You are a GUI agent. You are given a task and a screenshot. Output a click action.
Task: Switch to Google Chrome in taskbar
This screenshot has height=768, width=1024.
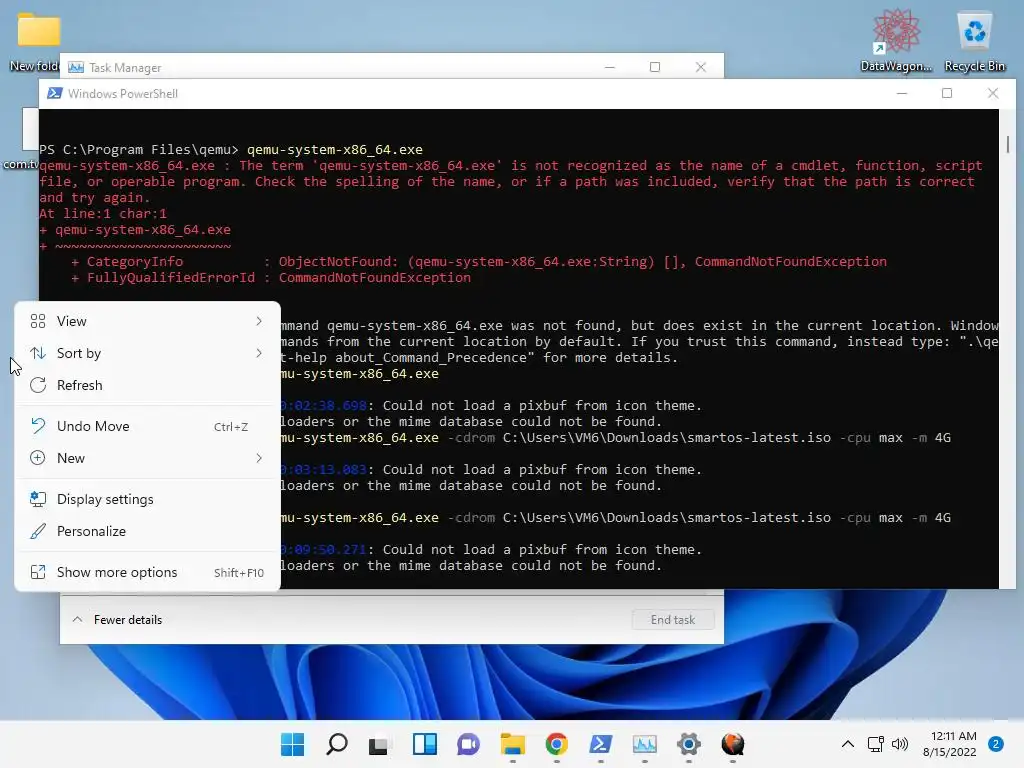coord(556,744)
